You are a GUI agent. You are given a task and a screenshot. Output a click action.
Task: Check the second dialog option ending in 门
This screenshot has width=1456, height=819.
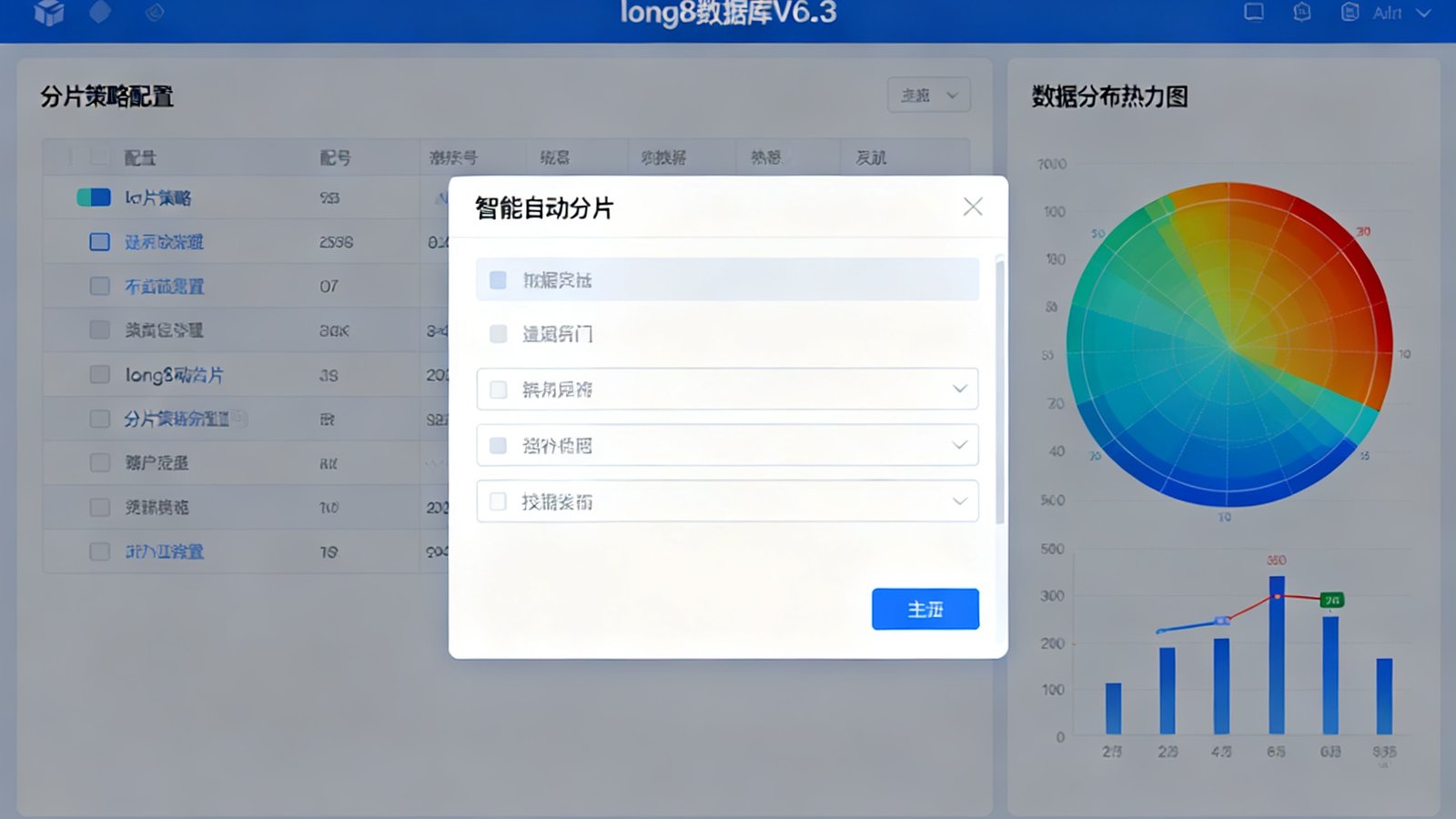click(498, 334)
